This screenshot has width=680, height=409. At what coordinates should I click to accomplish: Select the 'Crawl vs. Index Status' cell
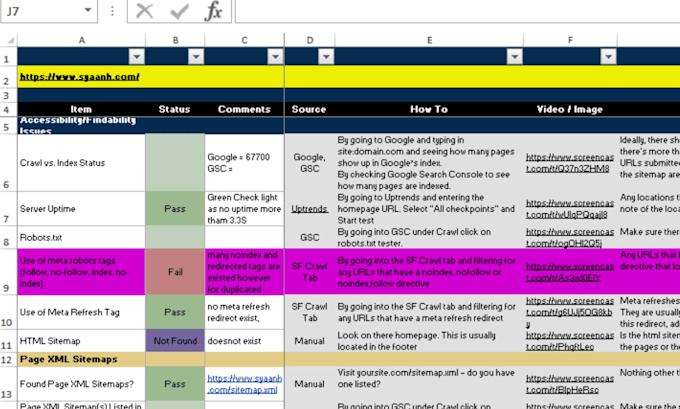point(82,163)
